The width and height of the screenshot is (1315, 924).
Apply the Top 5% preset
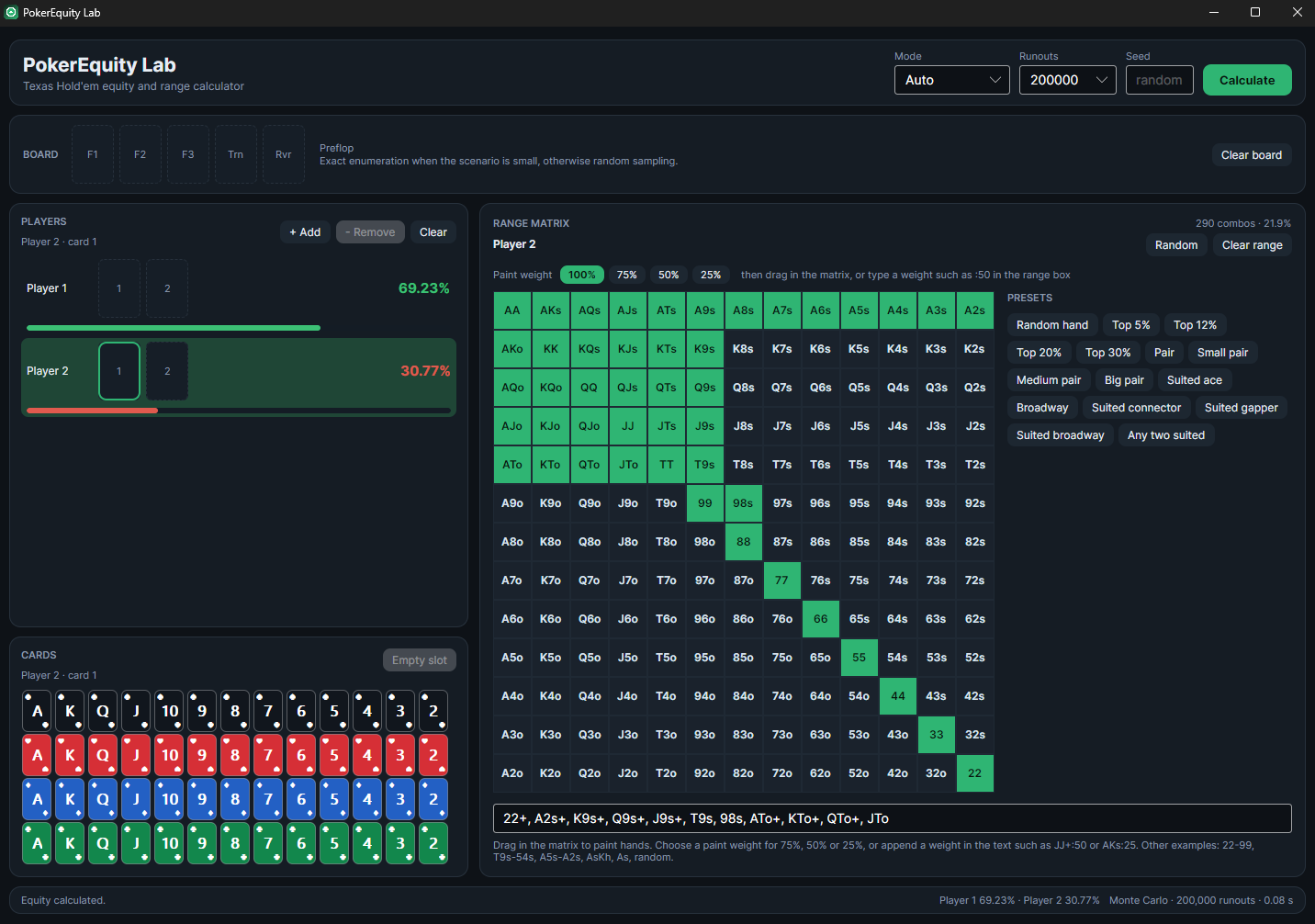pyautogui.click(x=1130, y=325)
